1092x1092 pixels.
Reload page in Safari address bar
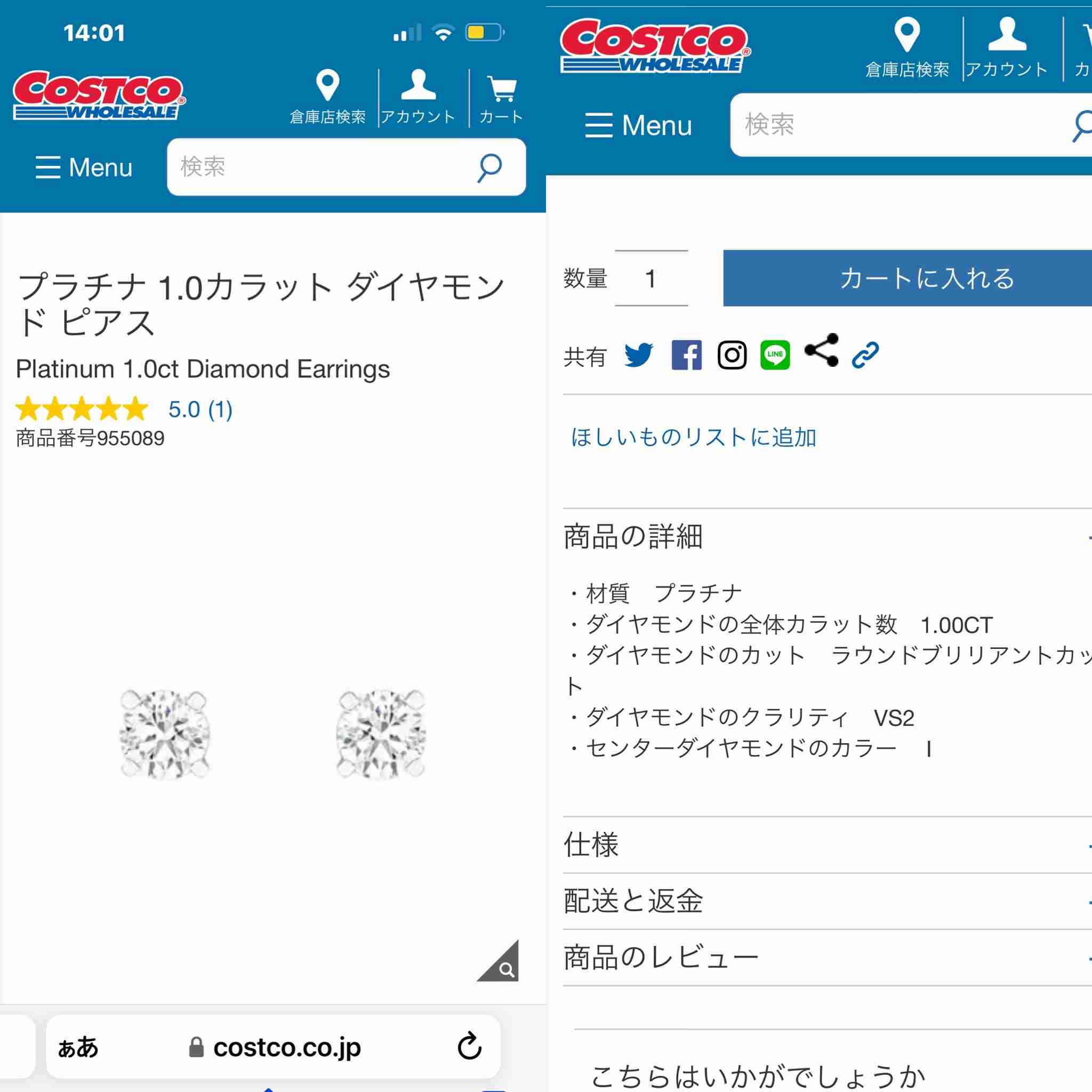pyautogui.click(x=469, y=1046)
